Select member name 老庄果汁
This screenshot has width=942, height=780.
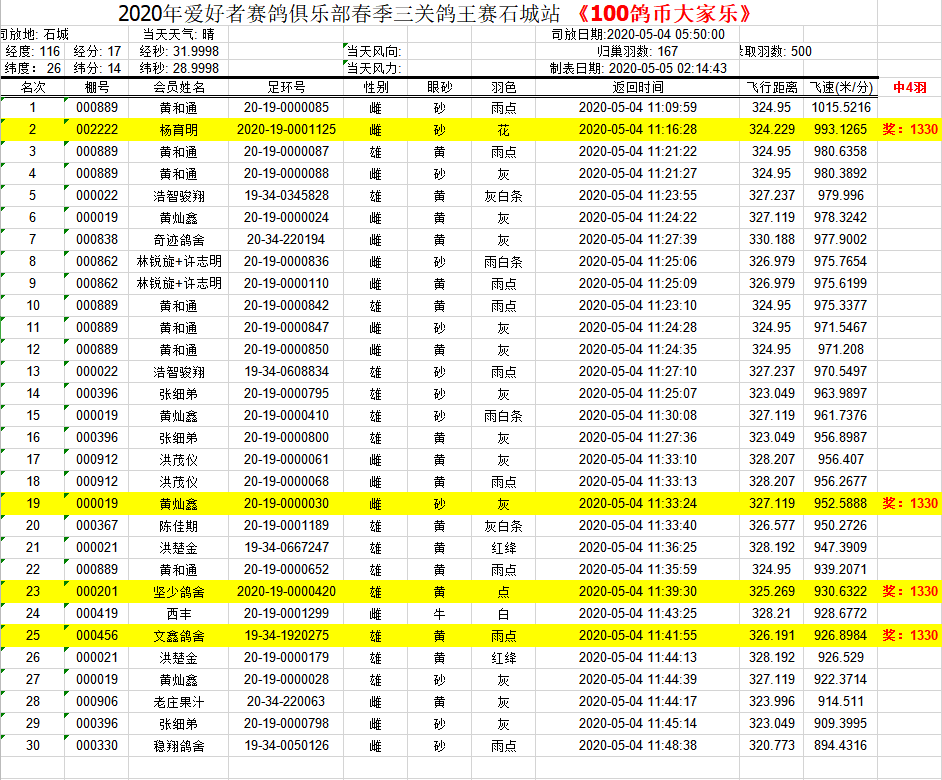(179, 702)
